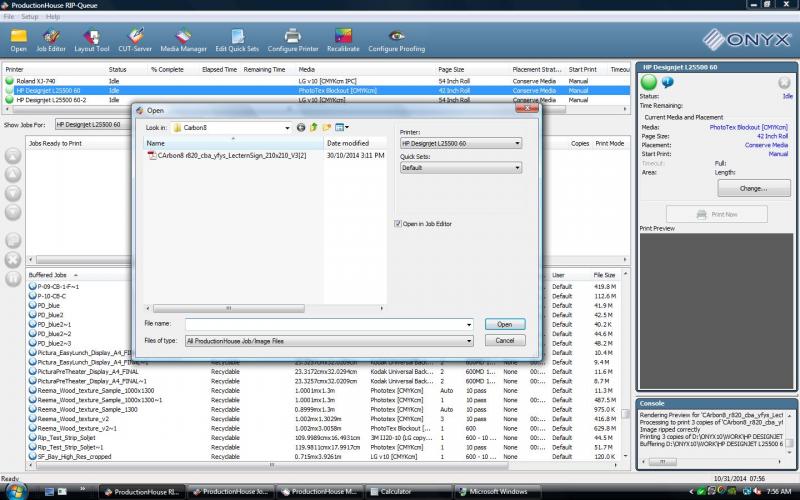
Task: Go up one folder level in Open dialog
Action: 314,128
